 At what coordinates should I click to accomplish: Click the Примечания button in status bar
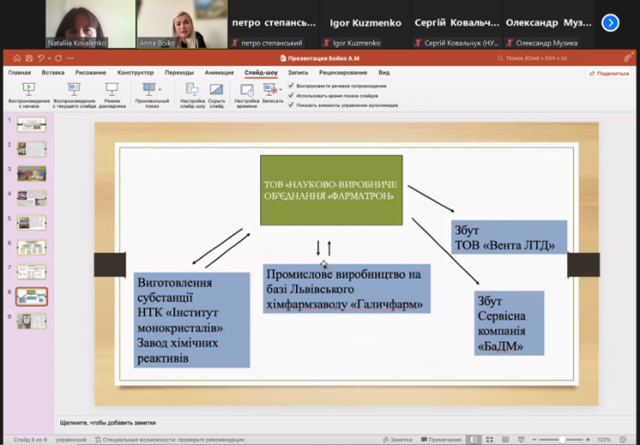(x=441, y=440)
